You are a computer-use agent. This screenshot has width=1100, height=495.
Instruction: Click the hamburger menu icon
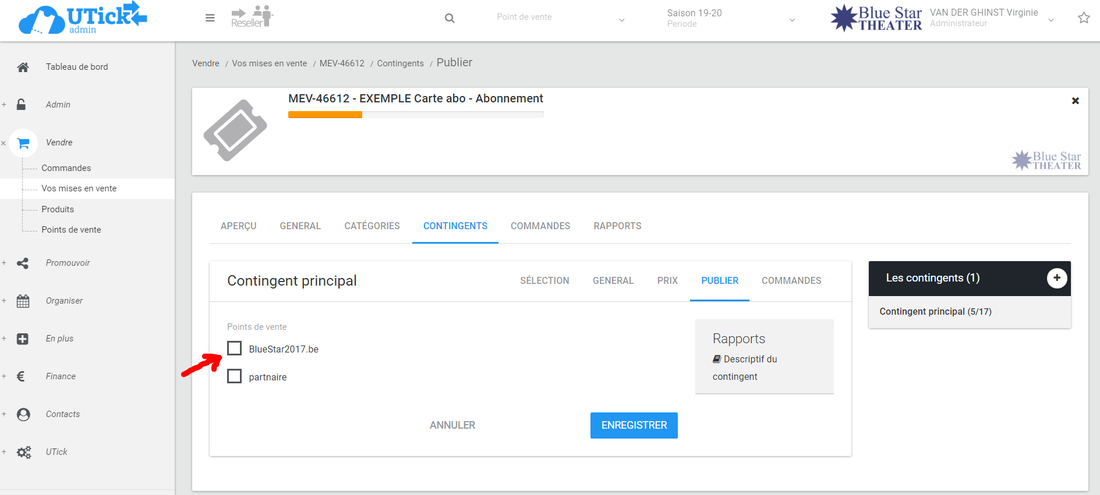[x=209, y=18]
